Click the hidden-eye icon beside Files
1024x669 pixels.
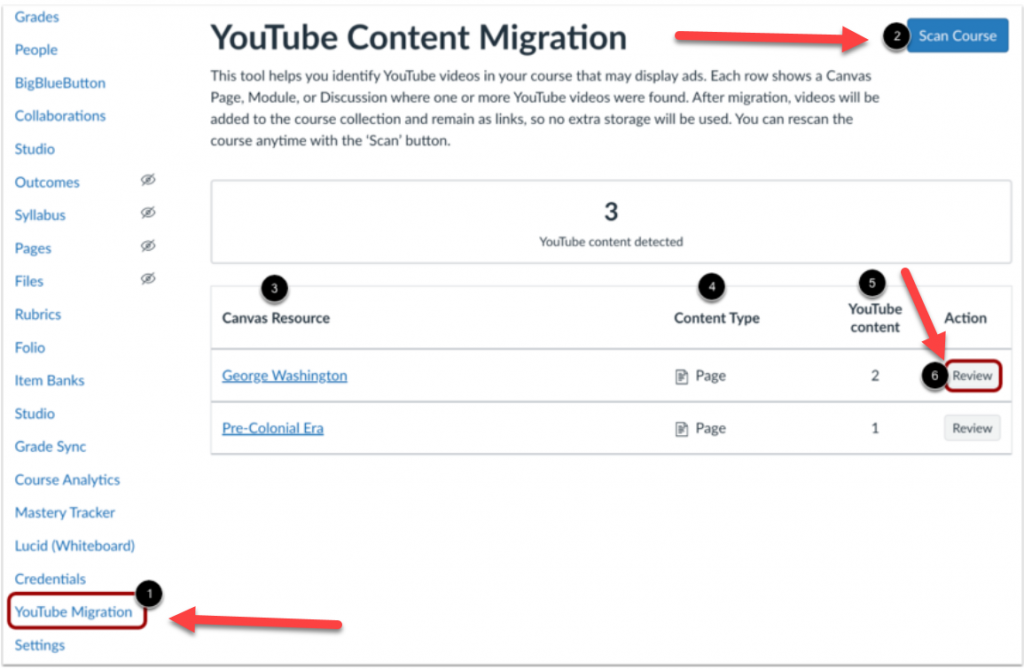tap(148, 280)
